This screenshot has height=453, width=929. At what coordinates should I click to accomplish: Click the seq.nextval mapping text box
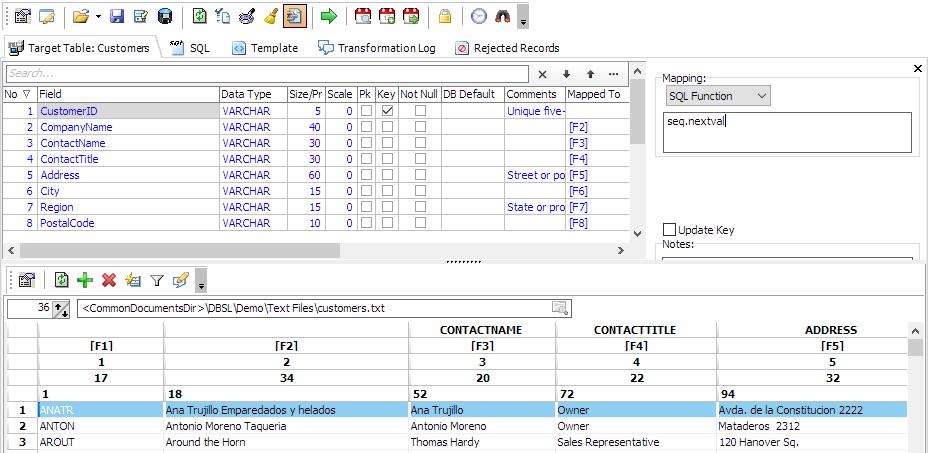click(787, 133)
